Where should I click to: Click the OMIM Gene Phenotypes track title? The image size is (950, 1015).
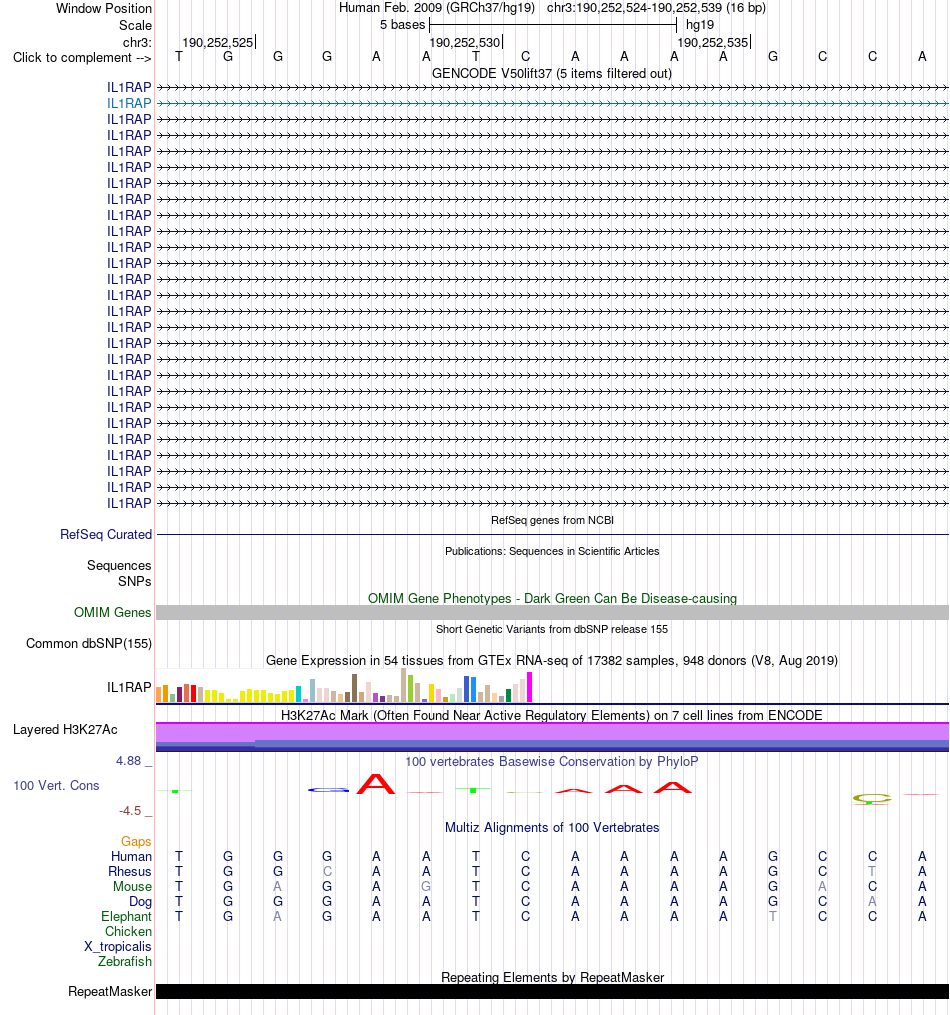coord(552,598)
